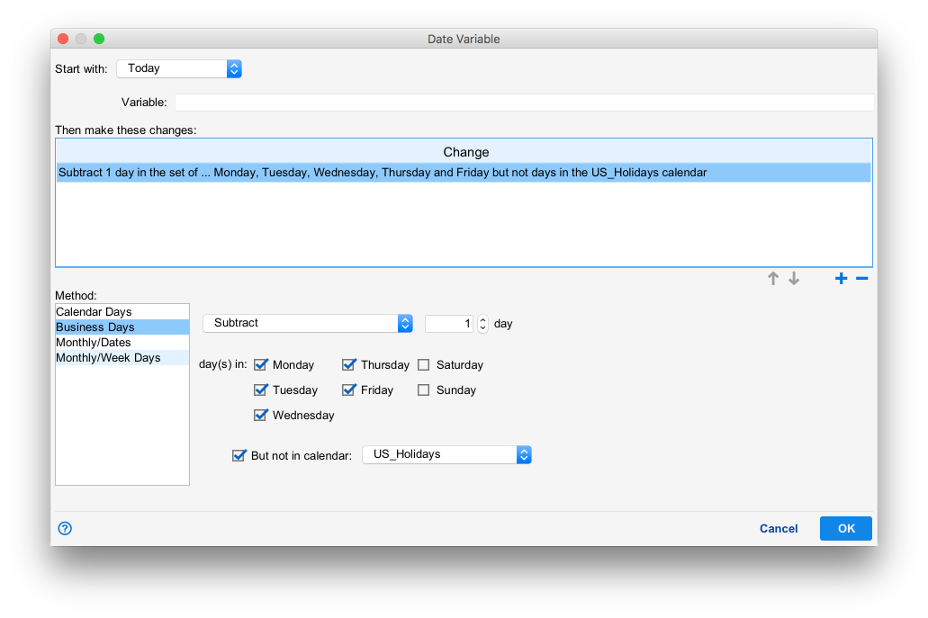Select Calendar Days method
Screen dimensions: 928x618
click(94, 312)
